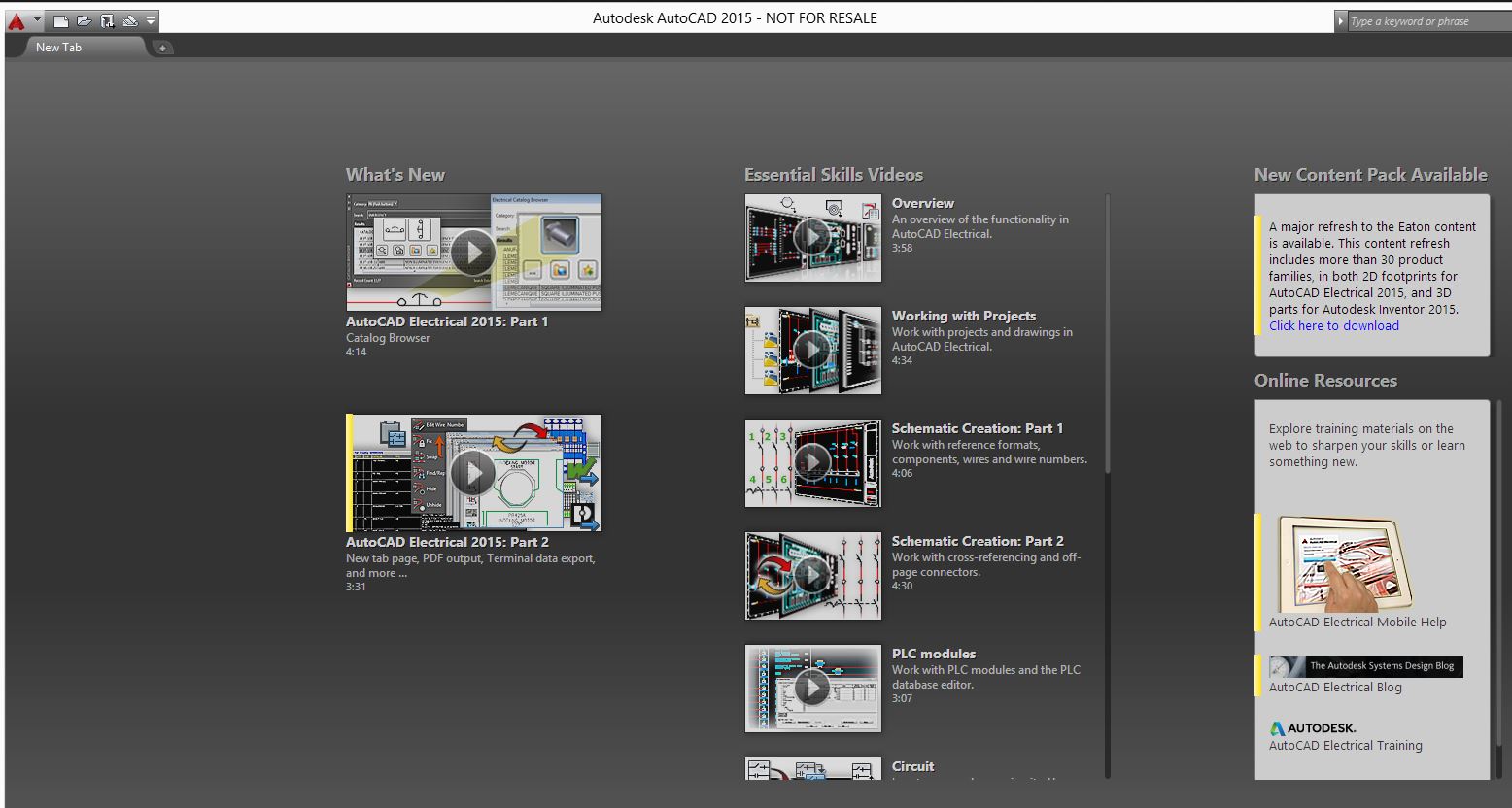Click the 'AutoCAD Electrical 2015: Part 1' title

(447, 321)
